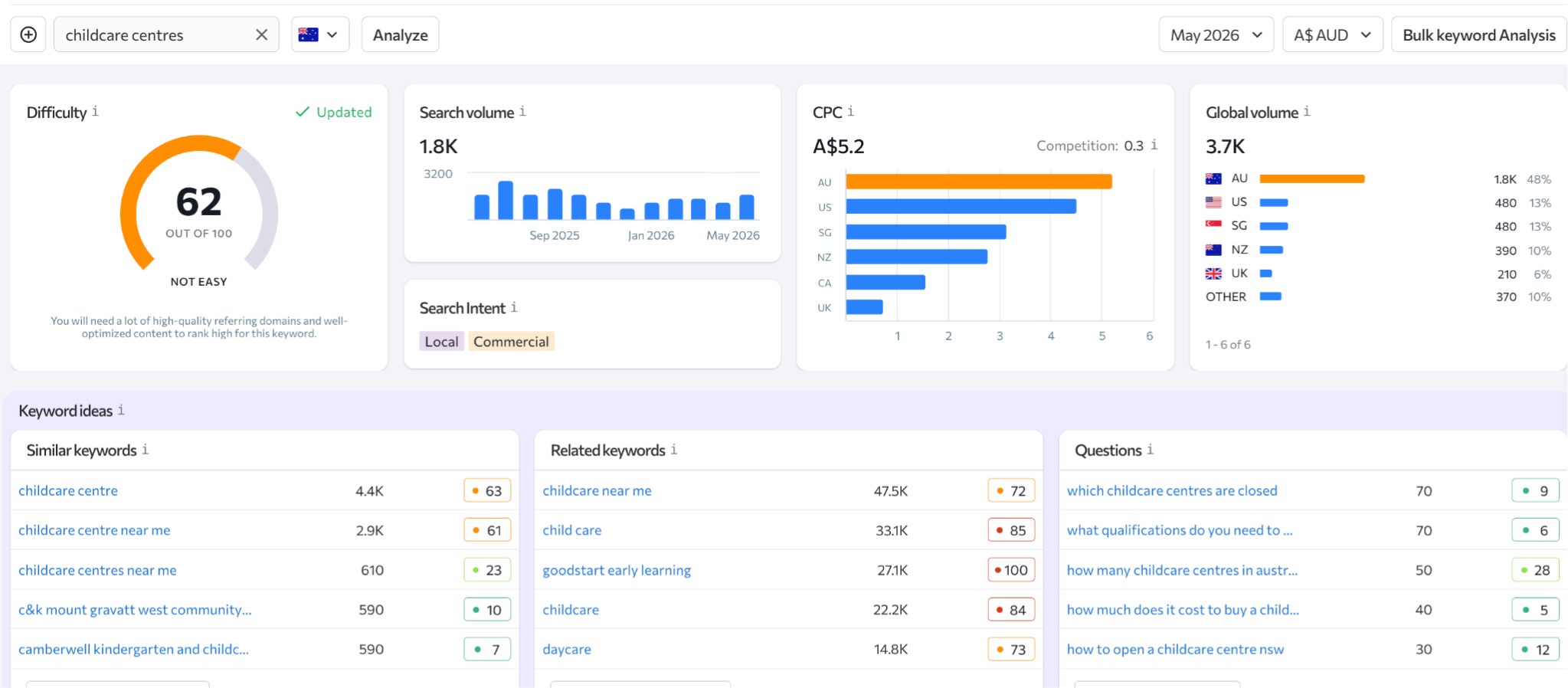Click the add keyword plus icon
Image resolution: width=1568 pixels, height=688 pixels.
click(x=28, y=34)
